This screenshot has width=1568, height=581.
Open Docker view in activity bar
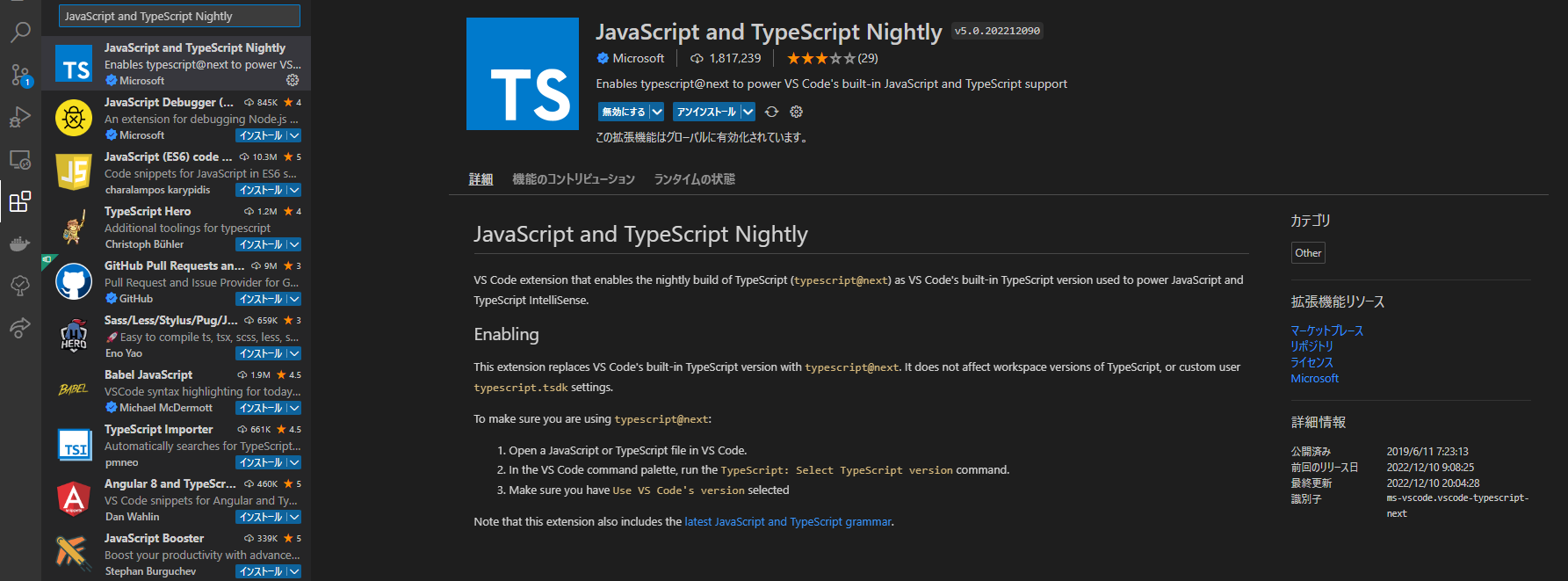click(19, 243)
